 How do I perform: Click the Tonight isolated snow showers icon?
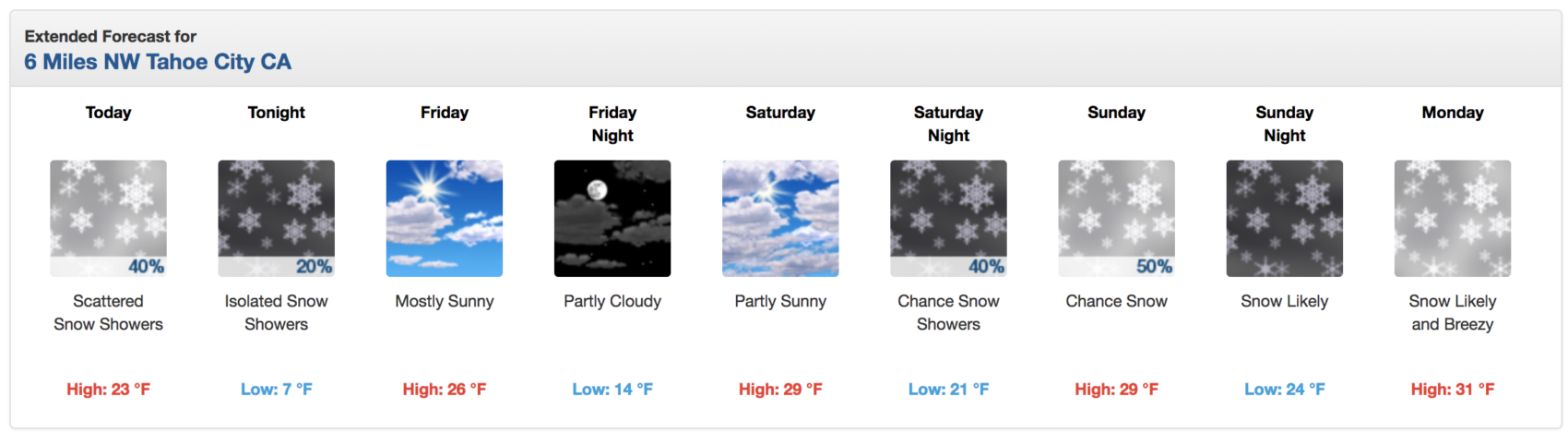pos(276,219)
